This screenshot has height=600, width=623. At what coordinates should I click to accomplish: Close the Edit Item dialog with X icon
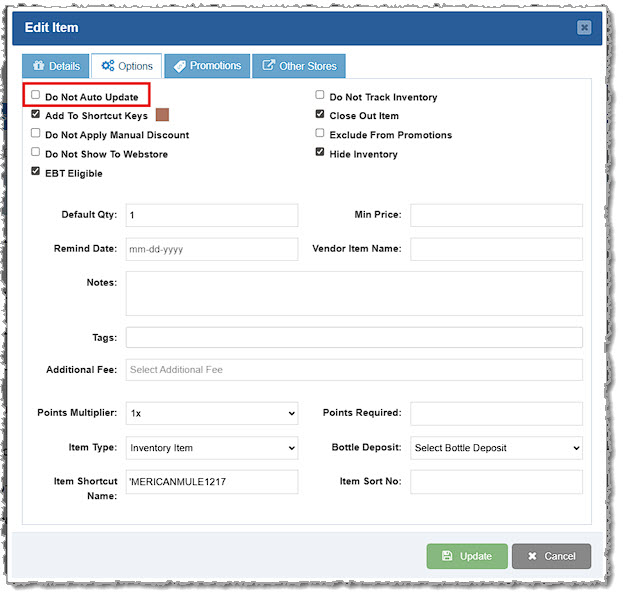584,27
